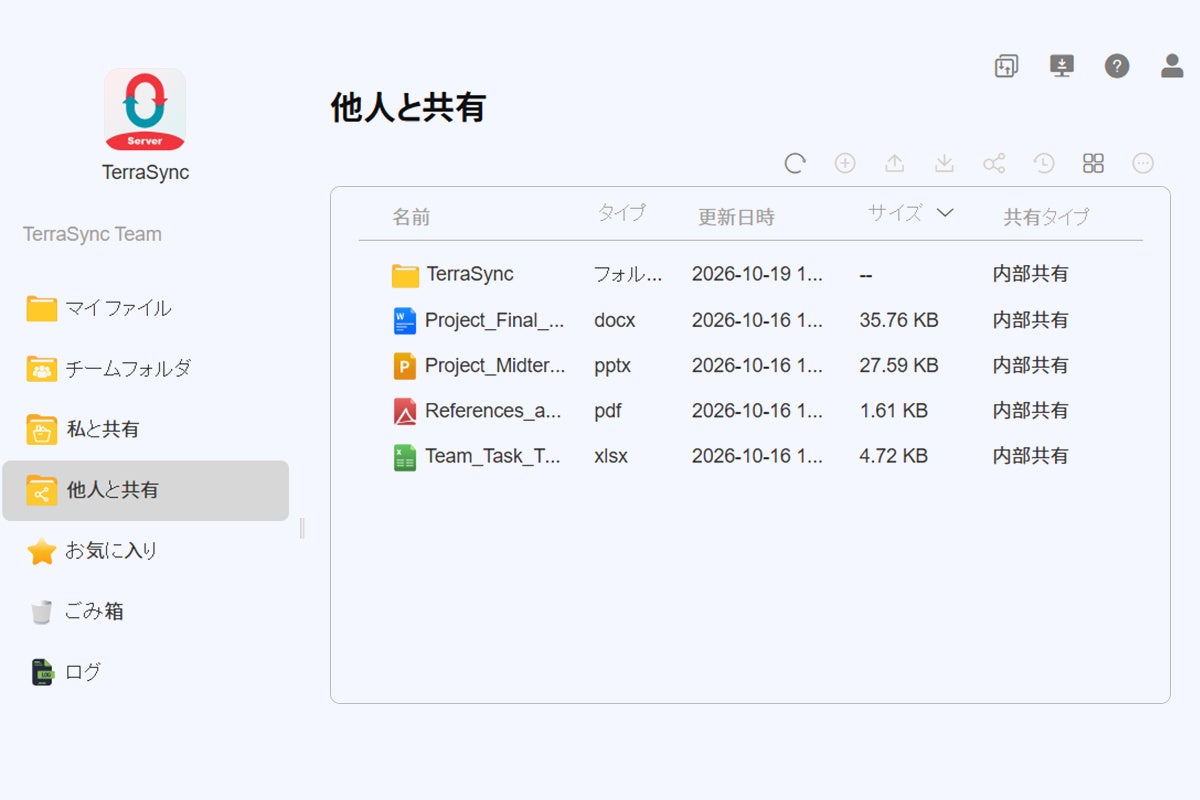The image size is (1200, 800).
Task: Click the 35.76 KB size cell
Action: point(899,320)
